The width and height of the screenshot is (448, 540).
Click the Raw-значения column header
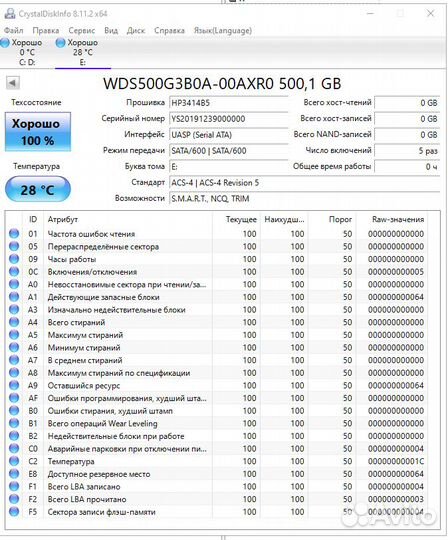click(x=392, y=219)
